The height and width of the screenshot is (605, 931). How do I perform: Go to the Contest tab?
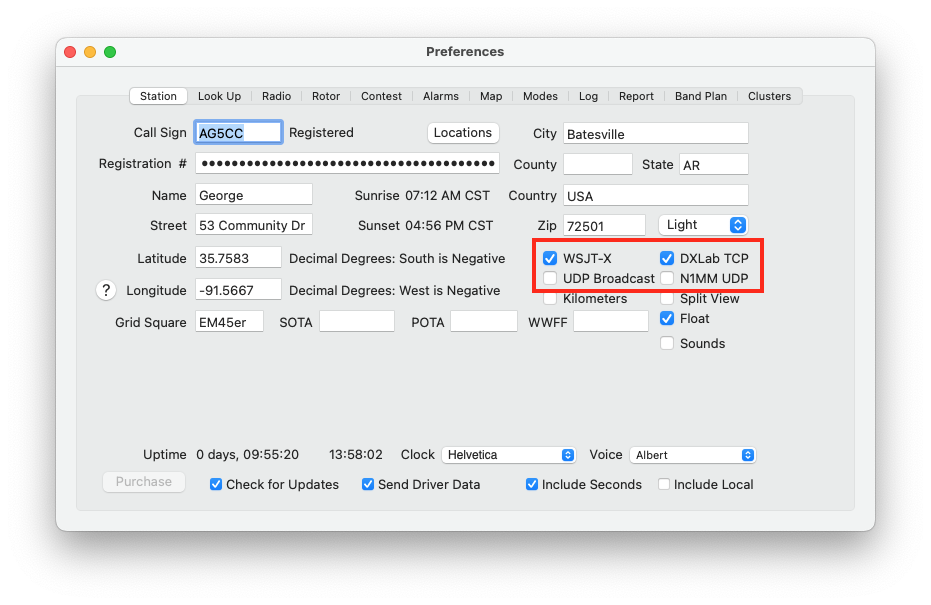[381, 96]
